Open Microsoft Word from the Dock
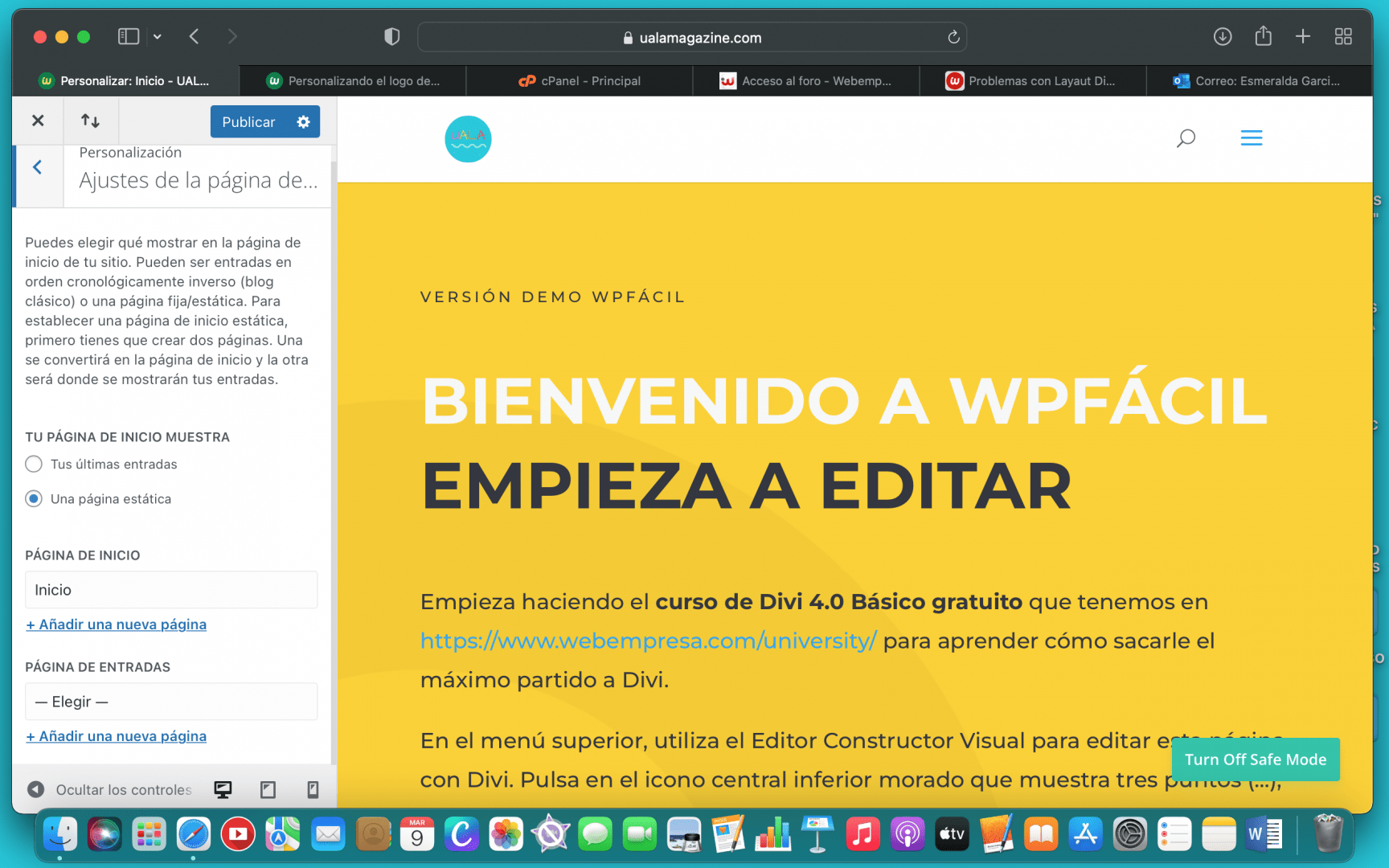Screen dimensions: 1389x868 click(1264, 834)
